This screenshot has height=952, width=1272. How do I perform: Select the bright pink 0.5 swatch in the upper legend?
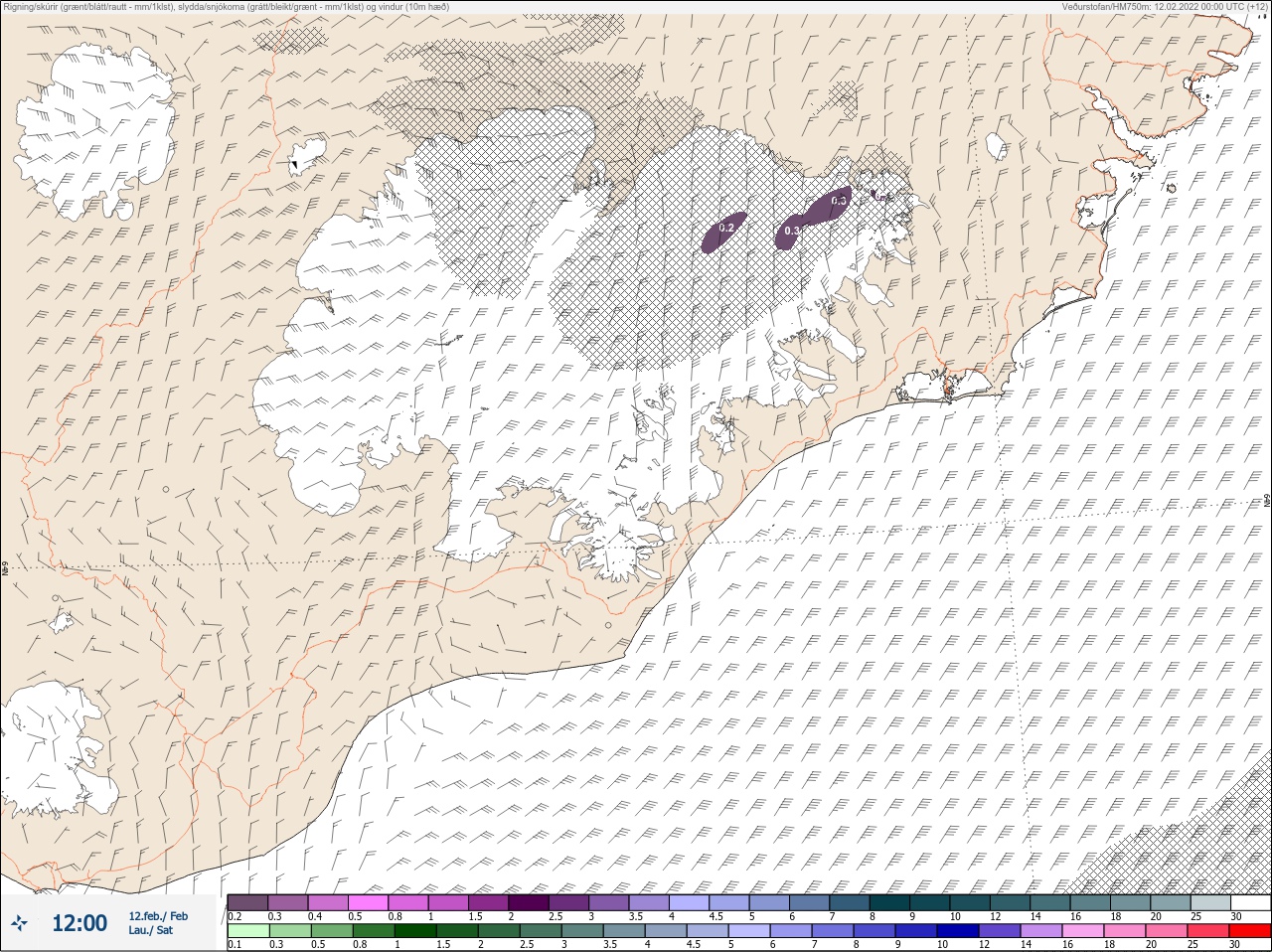click(368, 902)
